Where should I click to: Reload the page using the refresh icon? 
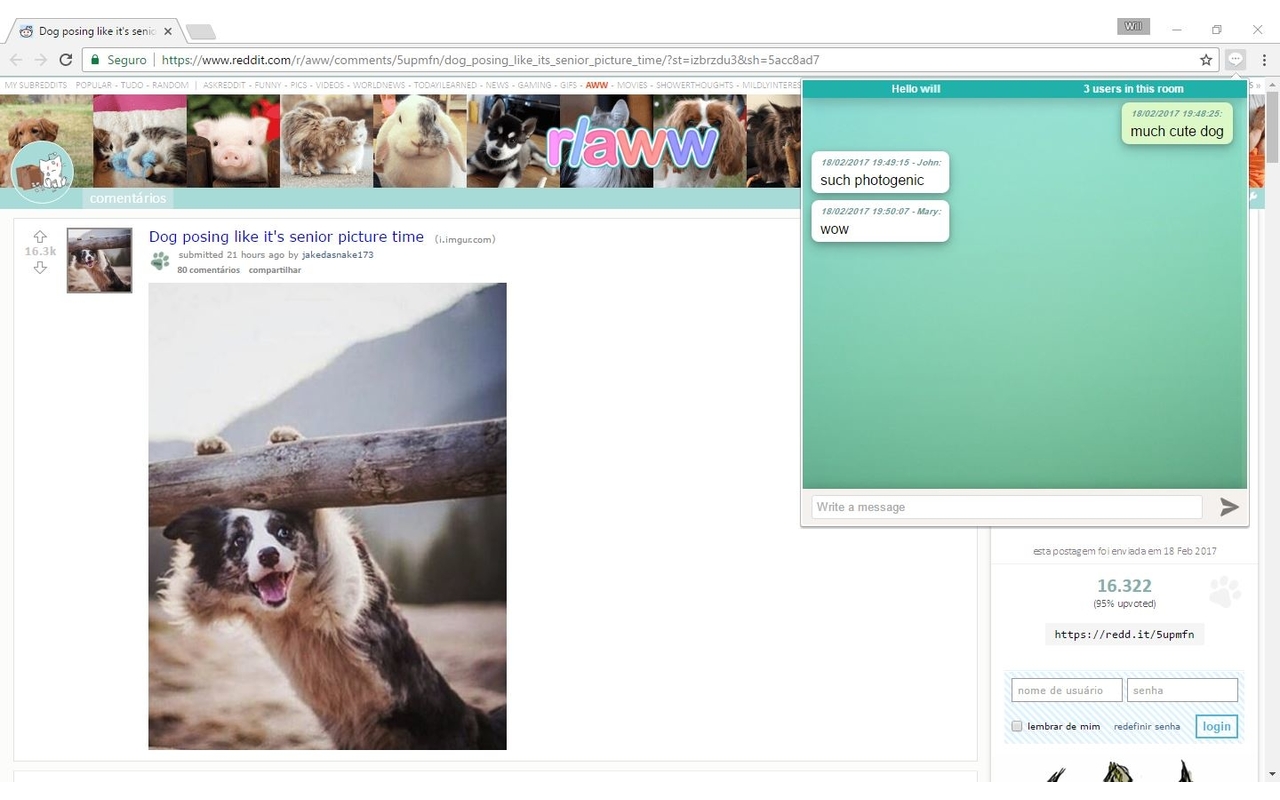pos(65,60)
